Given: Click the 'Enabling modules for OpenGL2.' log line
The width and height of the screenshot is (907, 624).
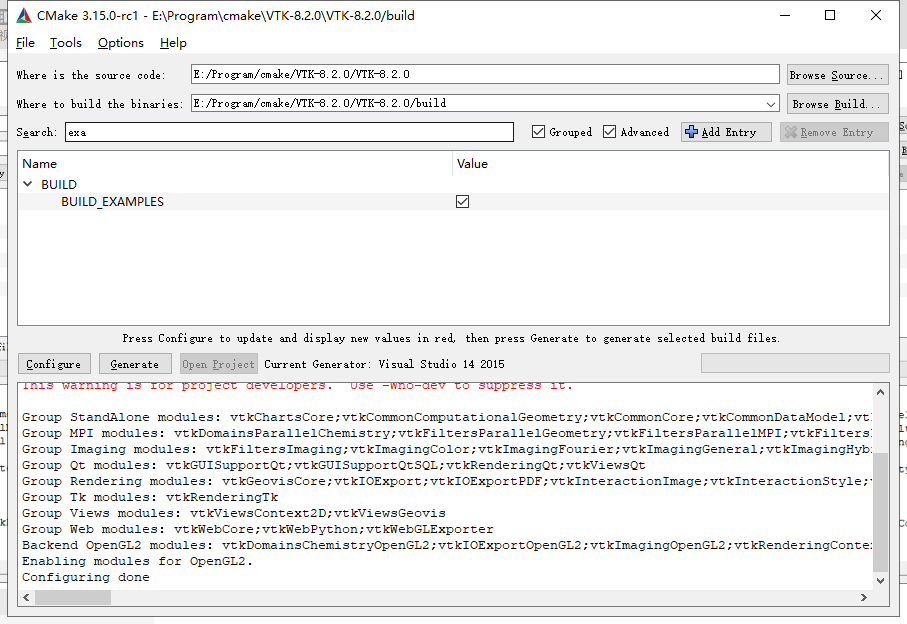Looking at the screenshot, I should [138, 561].
